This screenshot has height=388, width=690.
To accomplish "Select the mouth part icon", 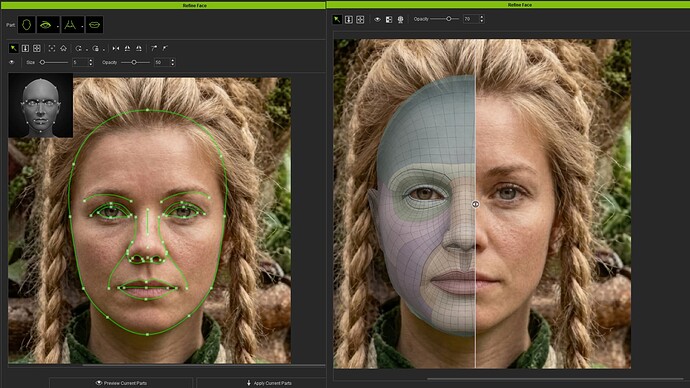I will coord(94,25).
